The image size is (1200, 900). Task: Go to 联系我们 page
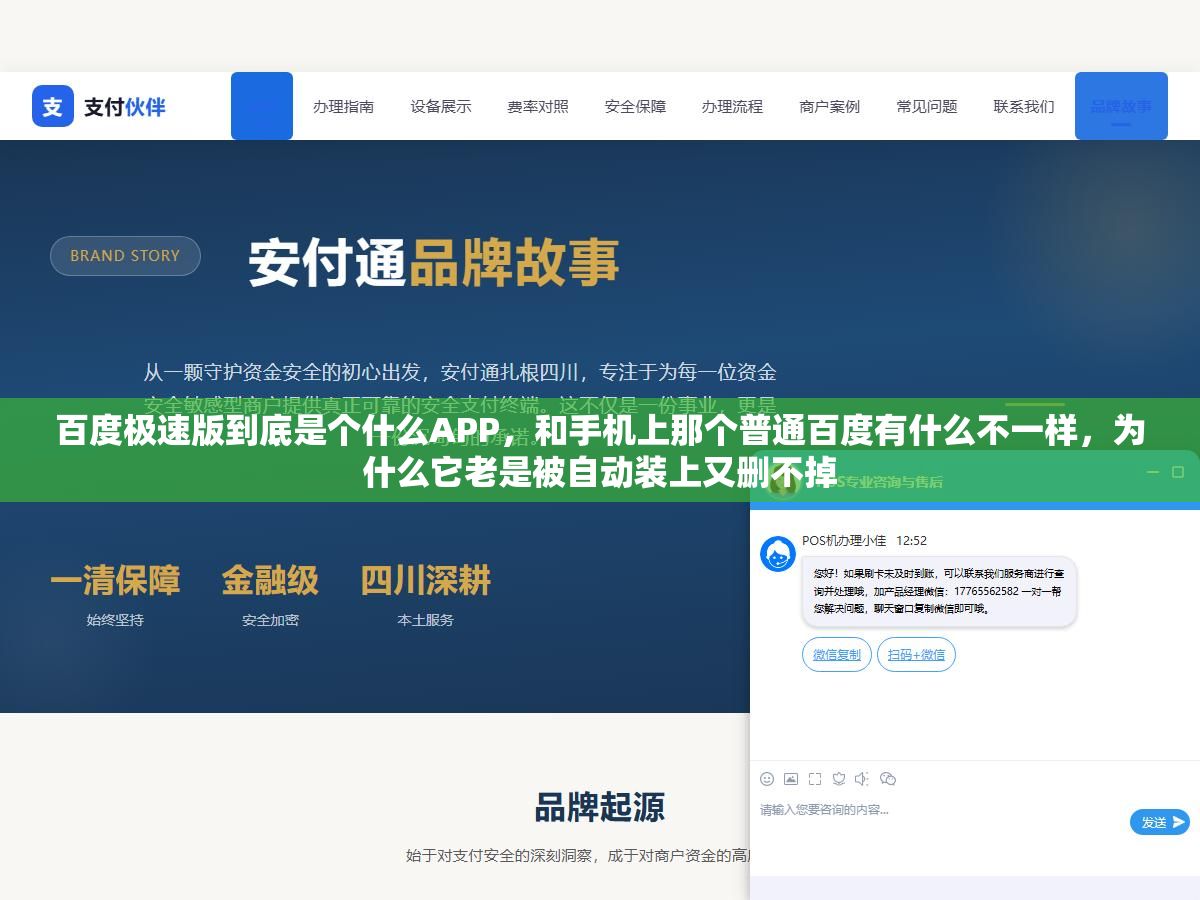pyautogui.click(x=1024, y=106)
